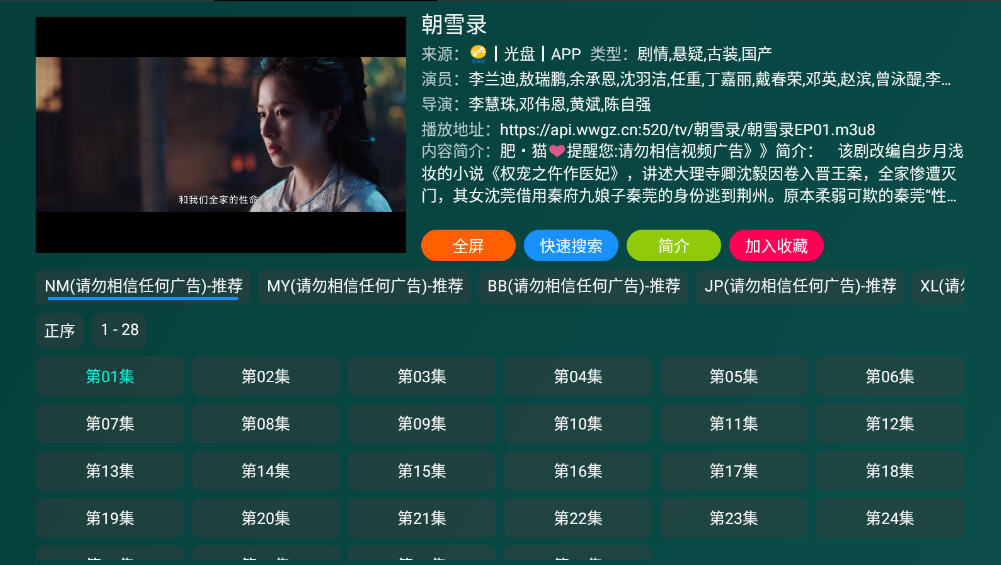Screen dimensions: 1001x565
Task: Click the pink heart icon in description
Action: (557, 151)
